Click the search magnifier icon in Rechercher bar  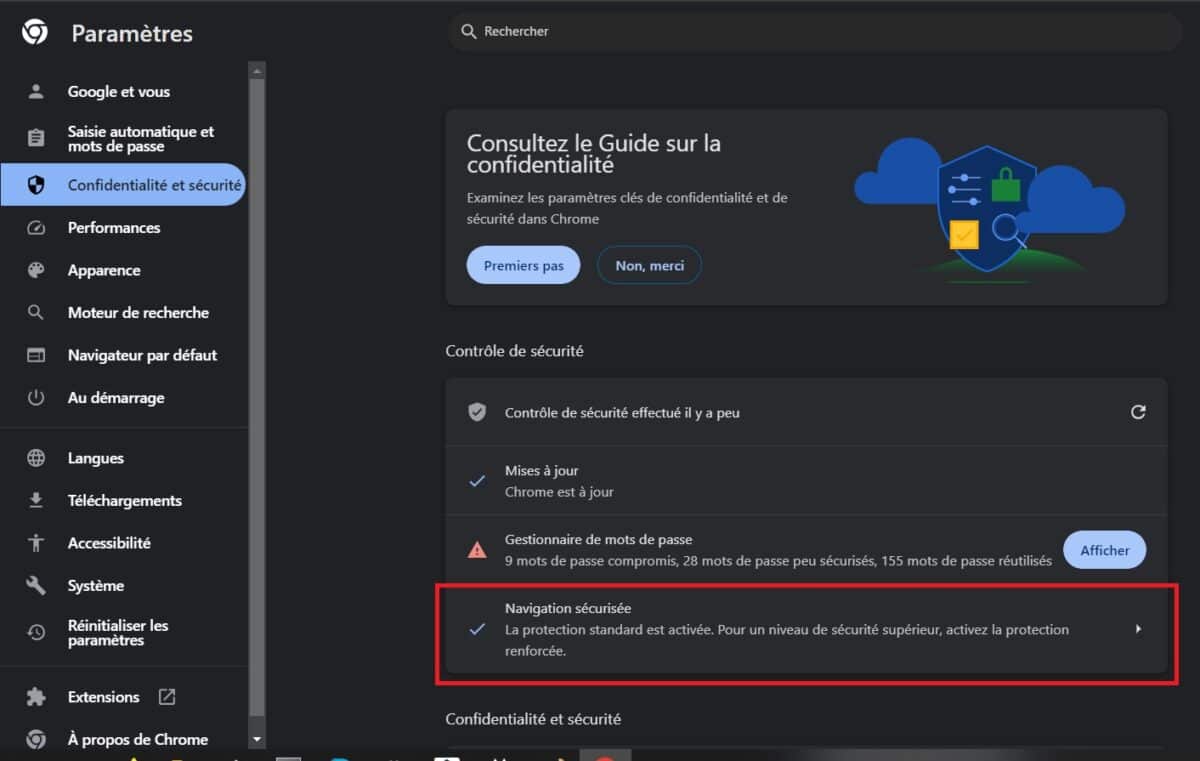(468, 32)
